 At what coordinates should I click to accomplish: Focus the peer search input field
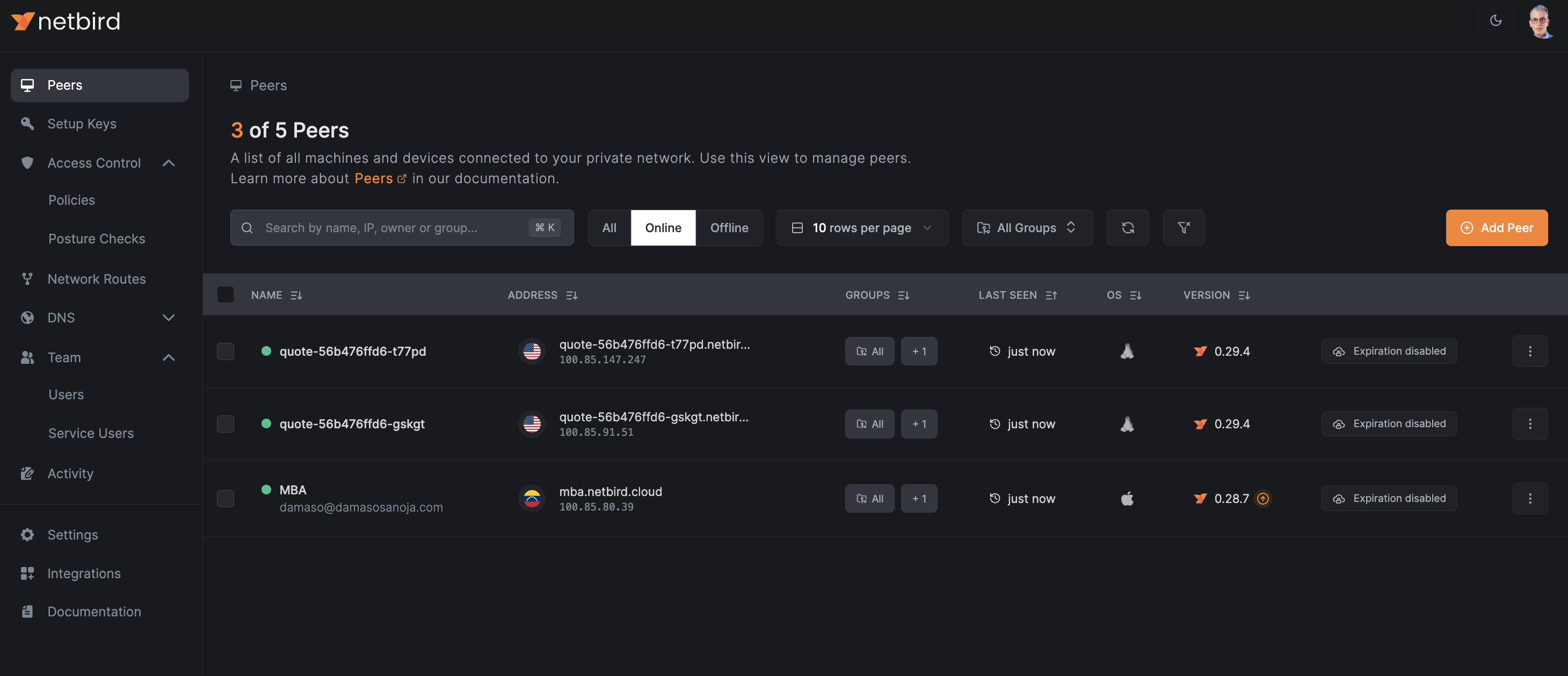pyautogui.click(x=396, y=228)
